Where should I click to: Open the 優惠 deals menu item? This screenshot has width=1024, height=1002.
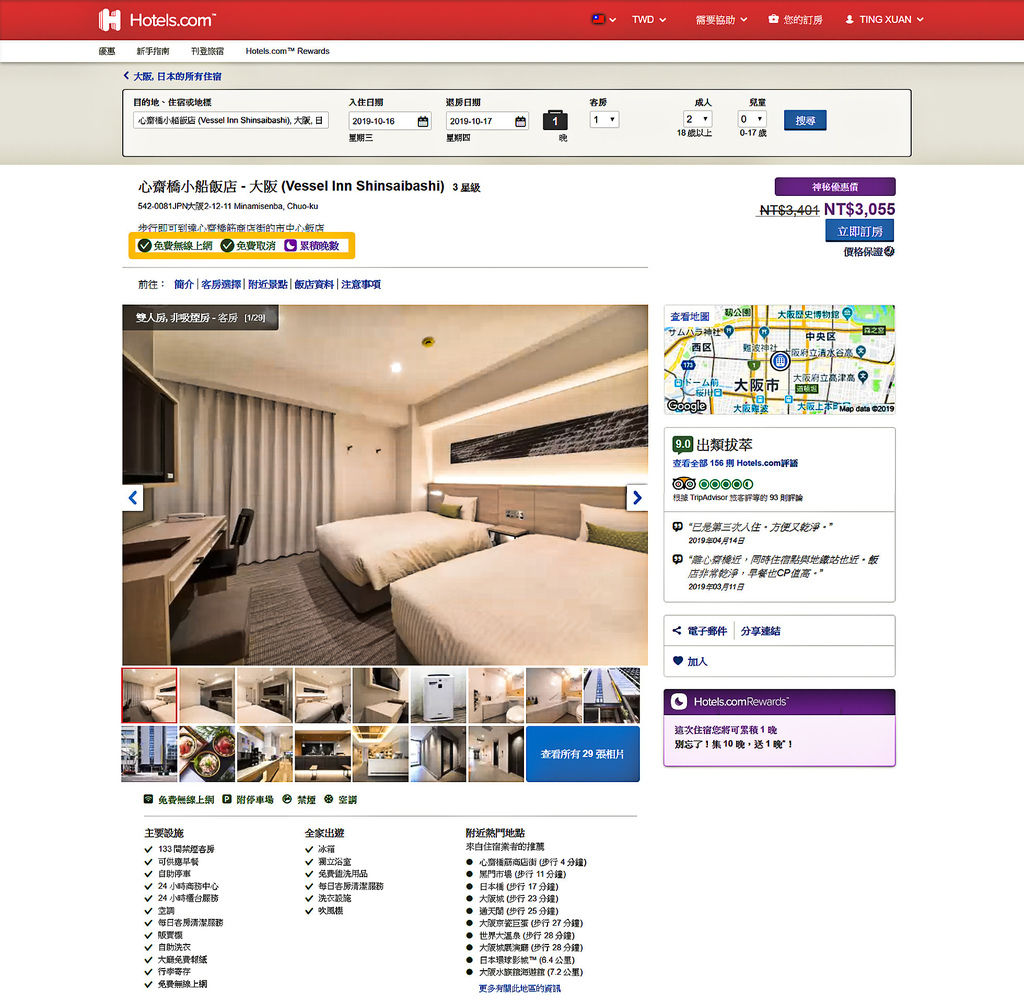(106, 51)
